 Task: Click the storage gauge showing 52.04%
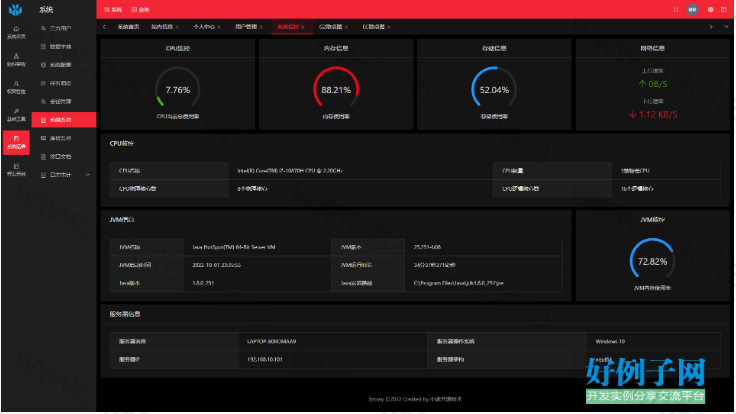pos(494,89)
